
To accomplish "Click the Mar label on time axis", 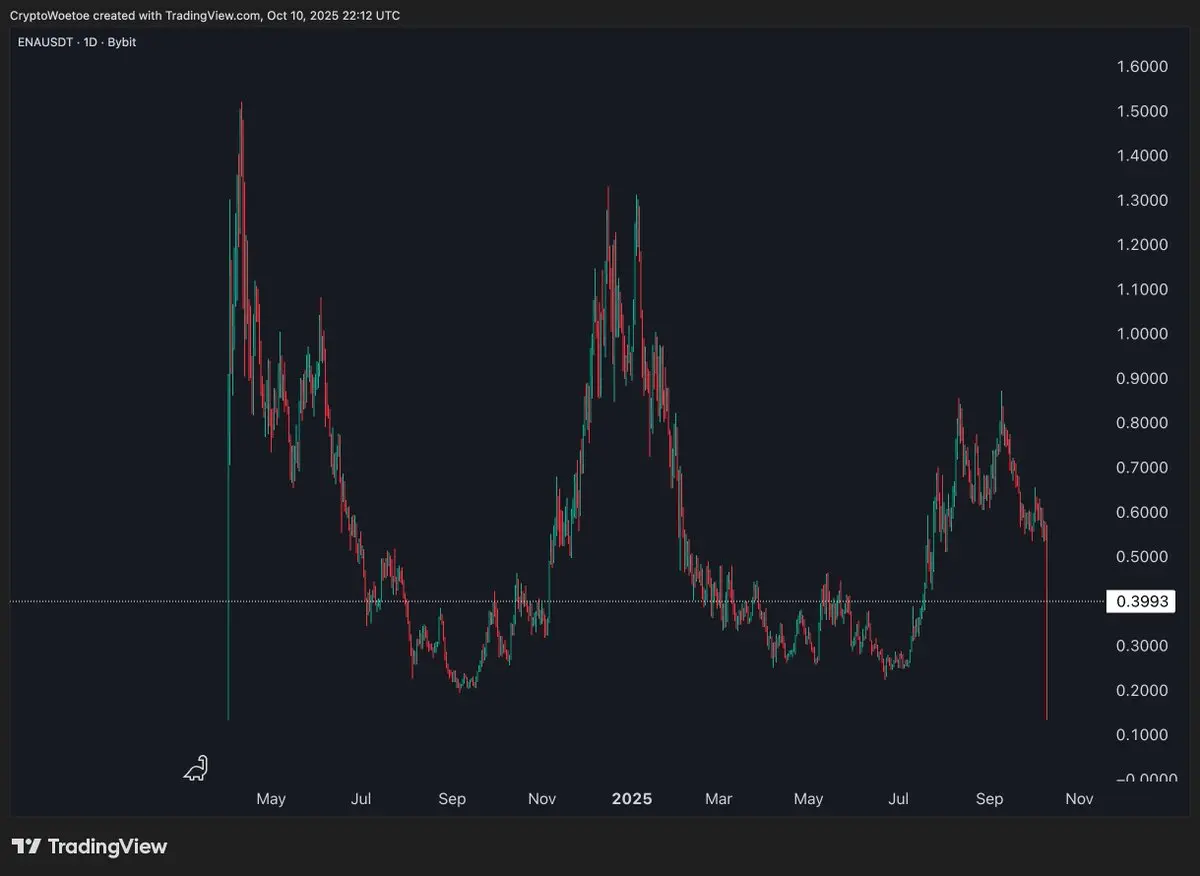I will [x=718, y=799].
